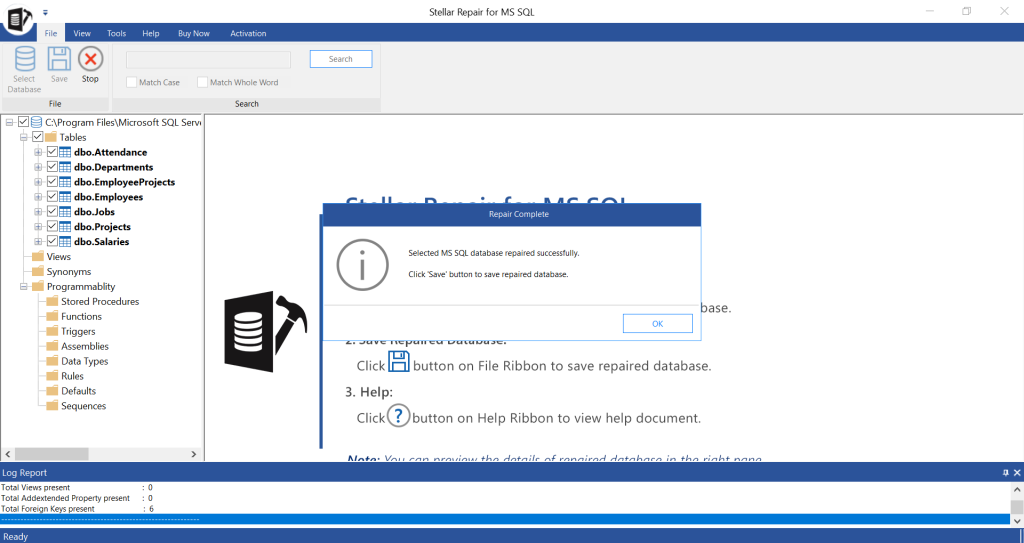This screenshot has width=1024, height=543.
Task: Open the Stored Procedures folder
Action: 99,301
